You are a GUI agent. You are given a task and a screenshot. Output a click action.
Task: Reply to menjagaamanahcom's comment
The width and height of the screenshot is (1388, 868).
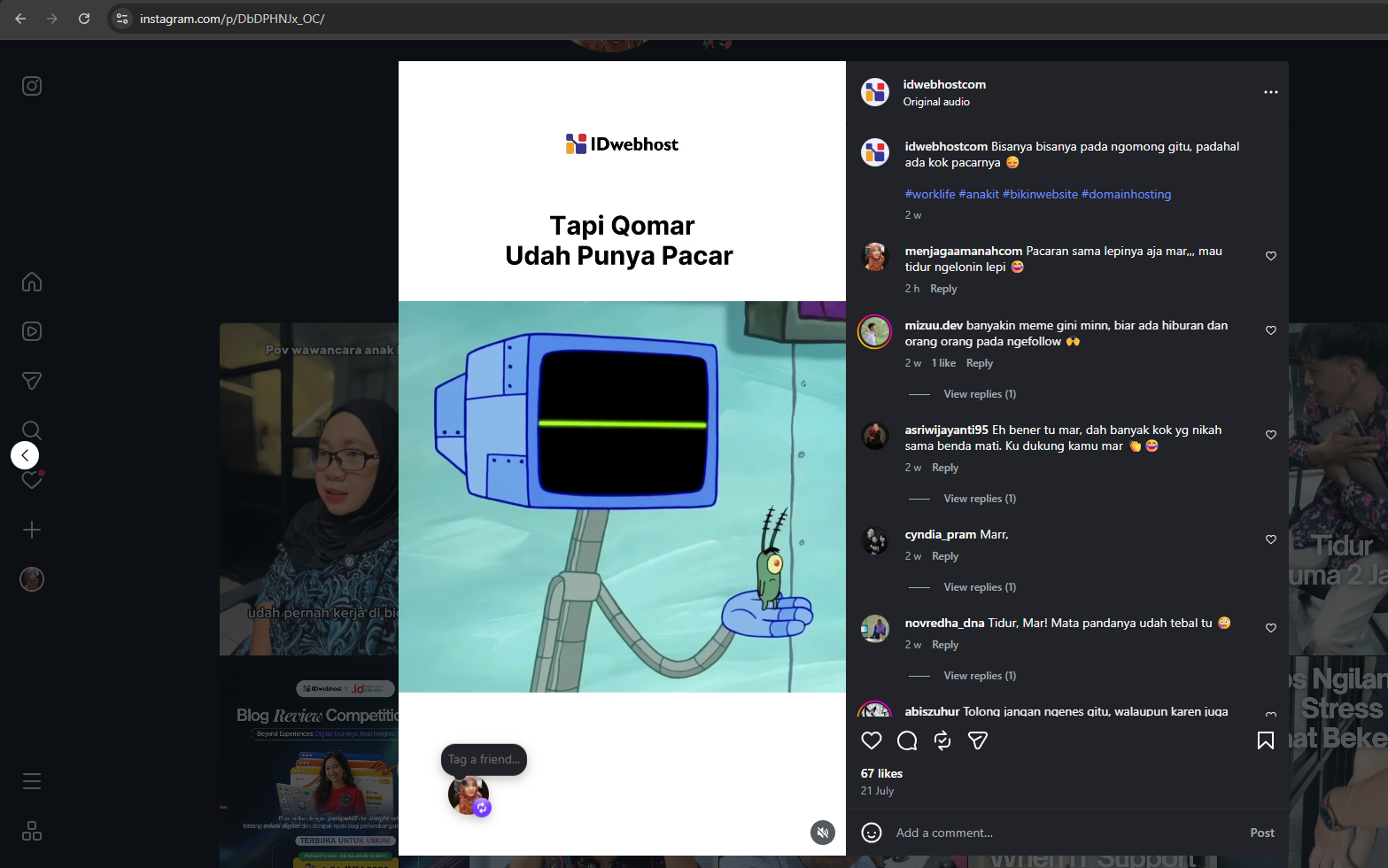[943, 289]
